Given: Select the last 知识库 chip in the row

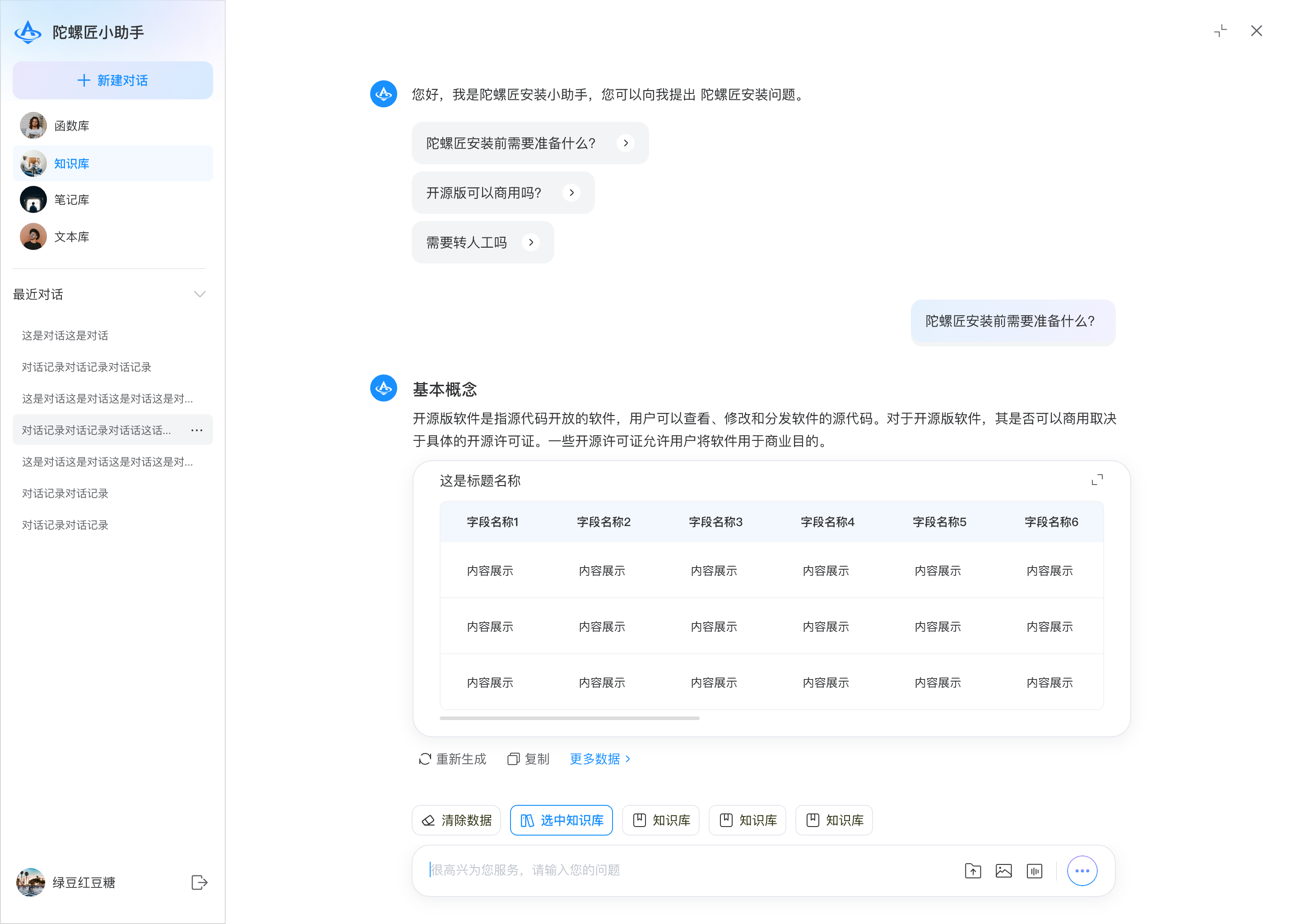Looking at the screenshot, I should coord(834,820).
